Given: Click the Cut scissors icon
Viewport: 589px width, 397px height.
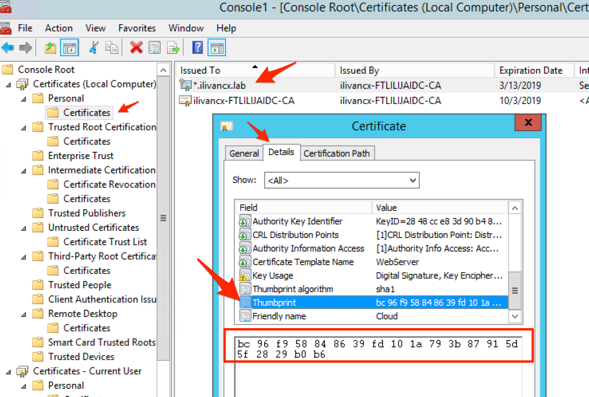Looking at the screenshot, I should point(94,48).
